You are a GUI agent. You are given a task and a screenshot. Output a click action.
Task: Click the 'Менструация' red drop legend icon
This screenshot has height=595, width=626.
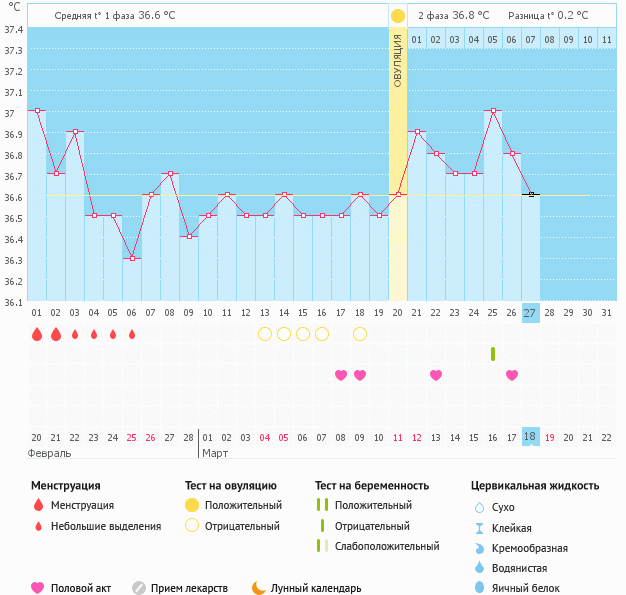click(38, 506)
